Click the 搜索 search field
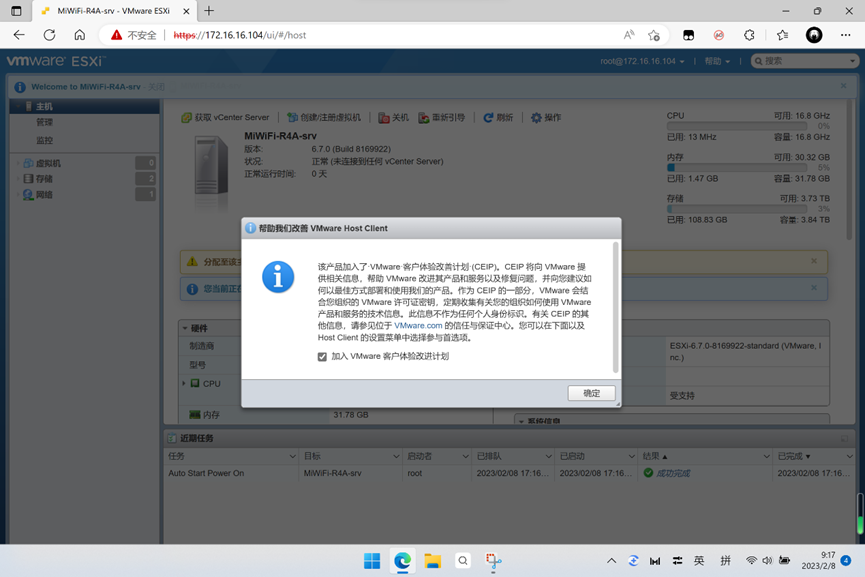 click(804, 61)
